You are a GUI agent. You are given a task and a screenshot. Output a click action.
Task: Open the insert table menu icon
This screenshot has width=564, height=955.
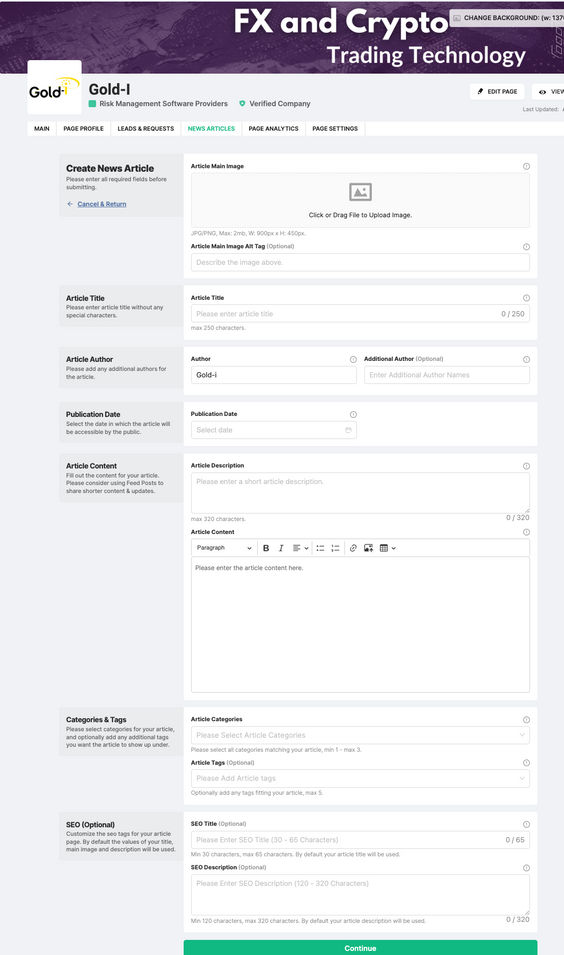[x=387, y=548]
